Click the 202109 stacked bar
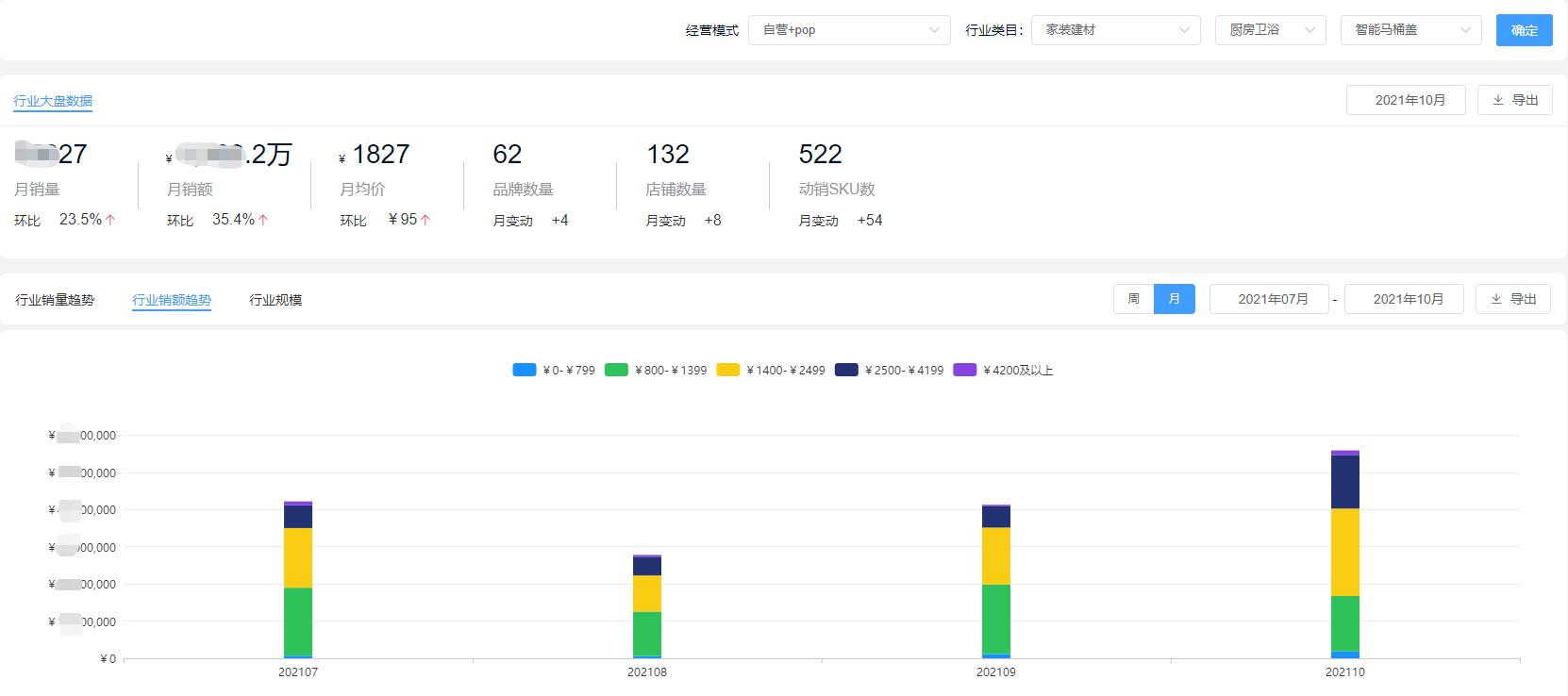 (996, 582)
